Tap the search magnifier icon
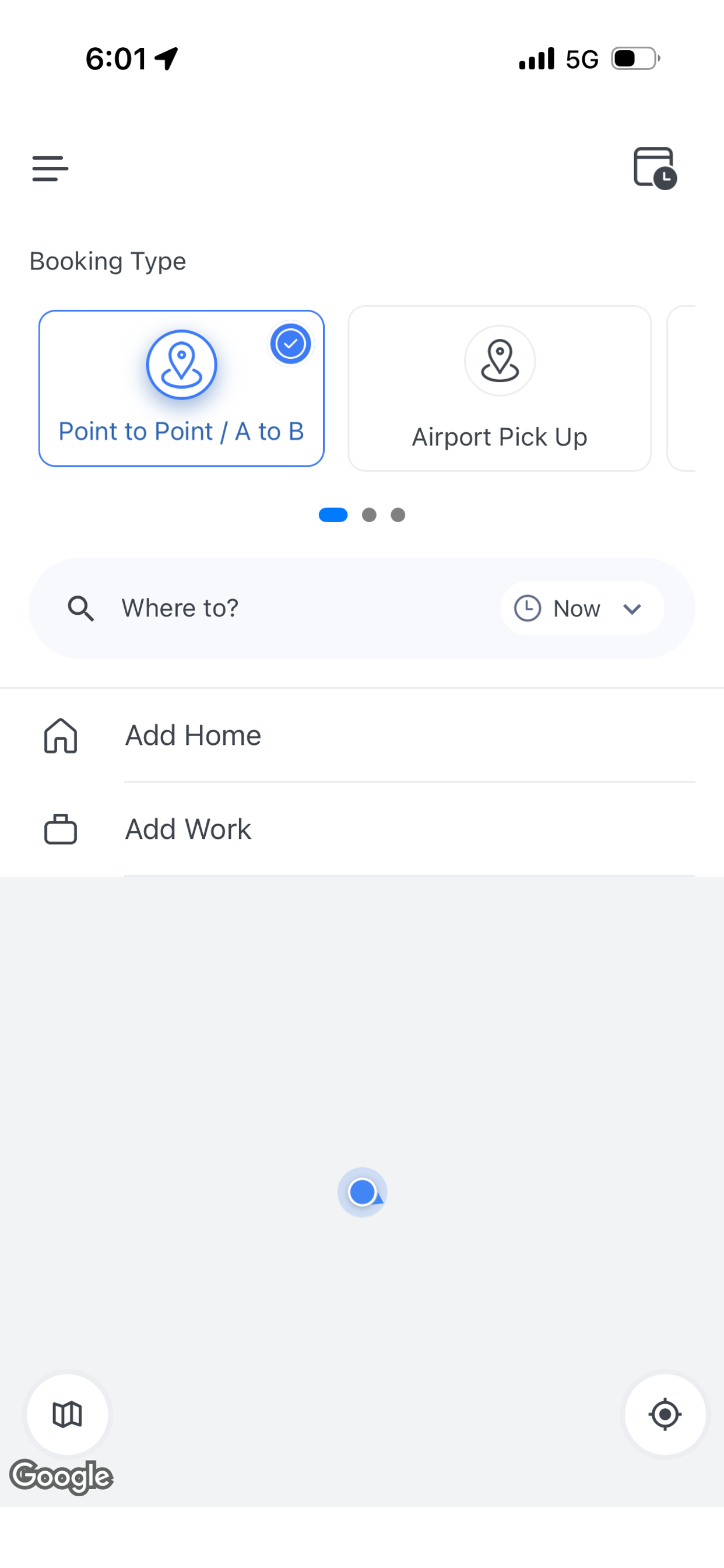The height and width of the screenshot is (1568, 724). 80,608
